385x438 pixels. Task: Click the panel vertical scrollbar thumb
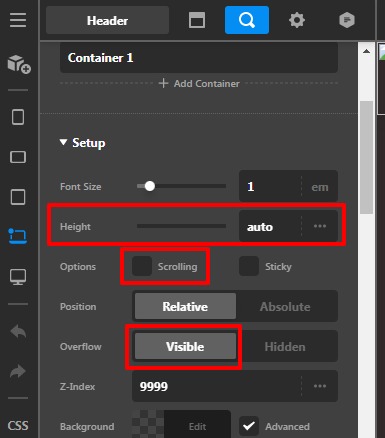(366, 157)
